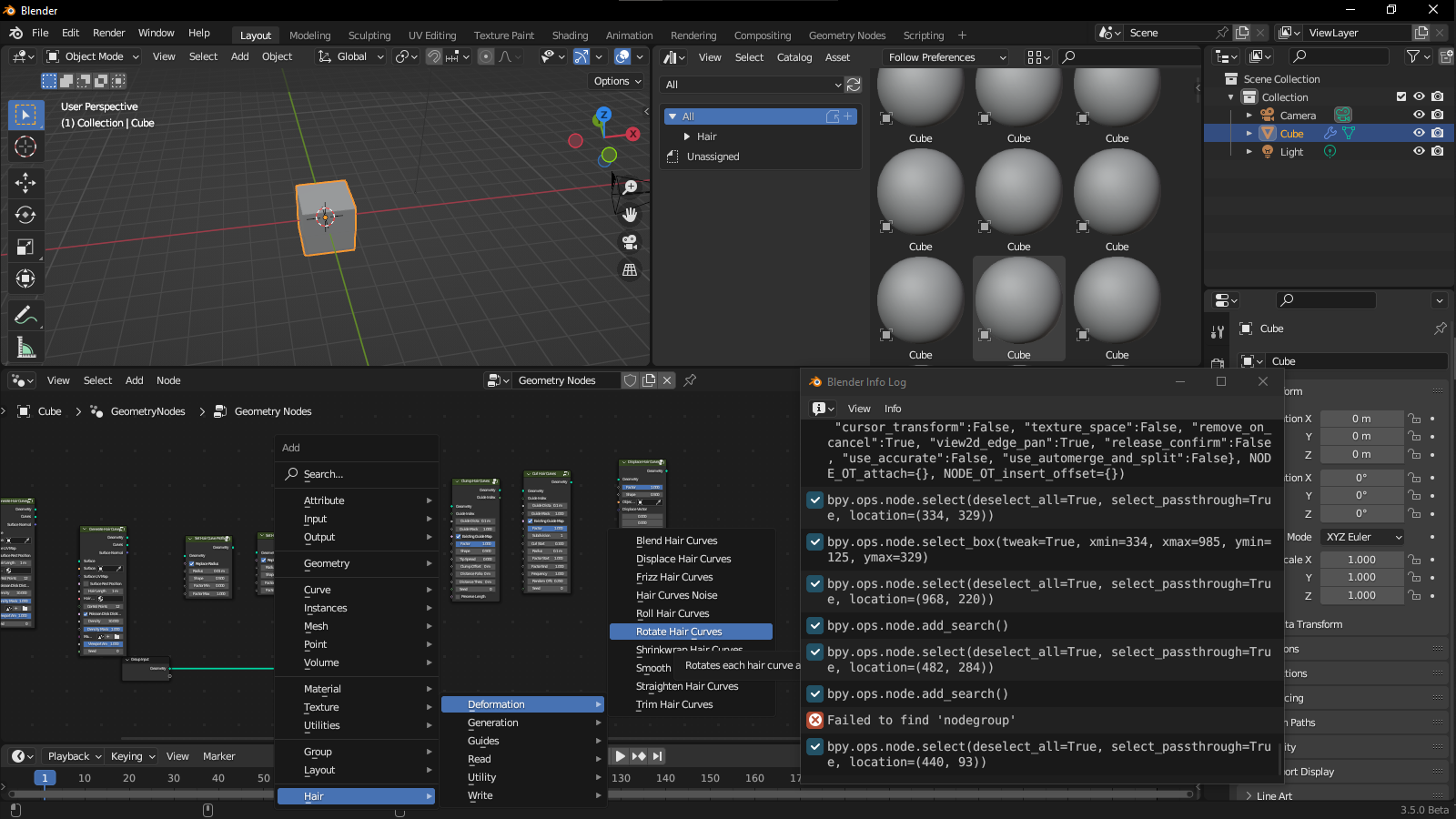Click the outliner filter funnel icon

(x=1413, y=56)
